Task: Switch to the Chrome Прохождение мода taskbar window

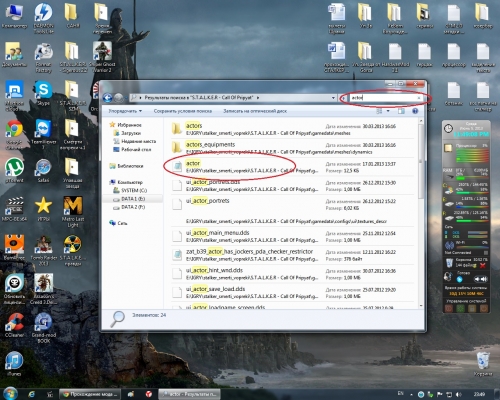Action: point(89,394)
